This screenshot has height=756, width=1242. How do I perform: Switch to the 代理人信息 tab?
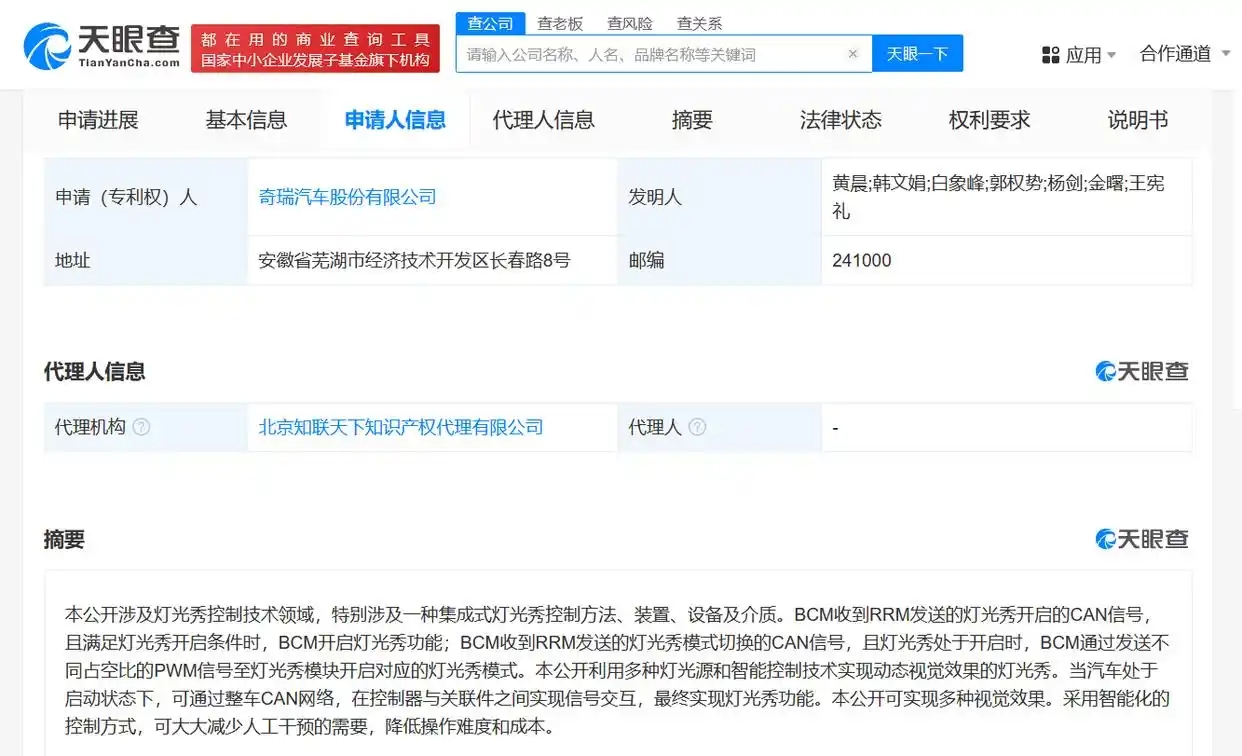click(543, 120)
